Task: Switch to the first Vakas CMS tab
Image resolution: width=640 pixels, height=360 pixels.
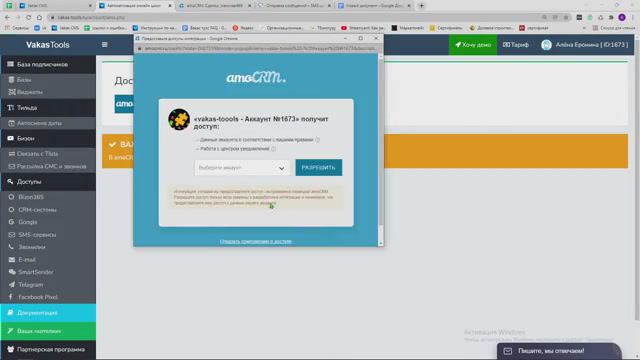Action: pyautogui.click(x=56, y=6)
